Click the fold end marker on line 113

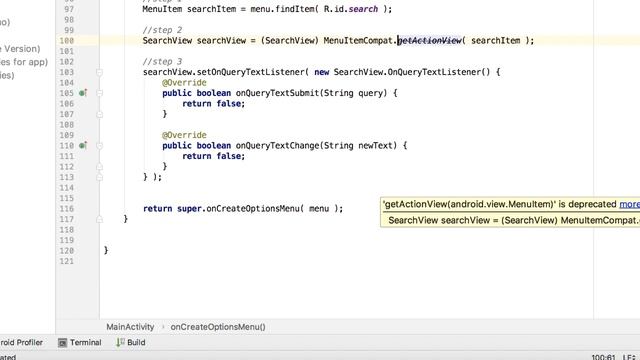click(99, 178)
